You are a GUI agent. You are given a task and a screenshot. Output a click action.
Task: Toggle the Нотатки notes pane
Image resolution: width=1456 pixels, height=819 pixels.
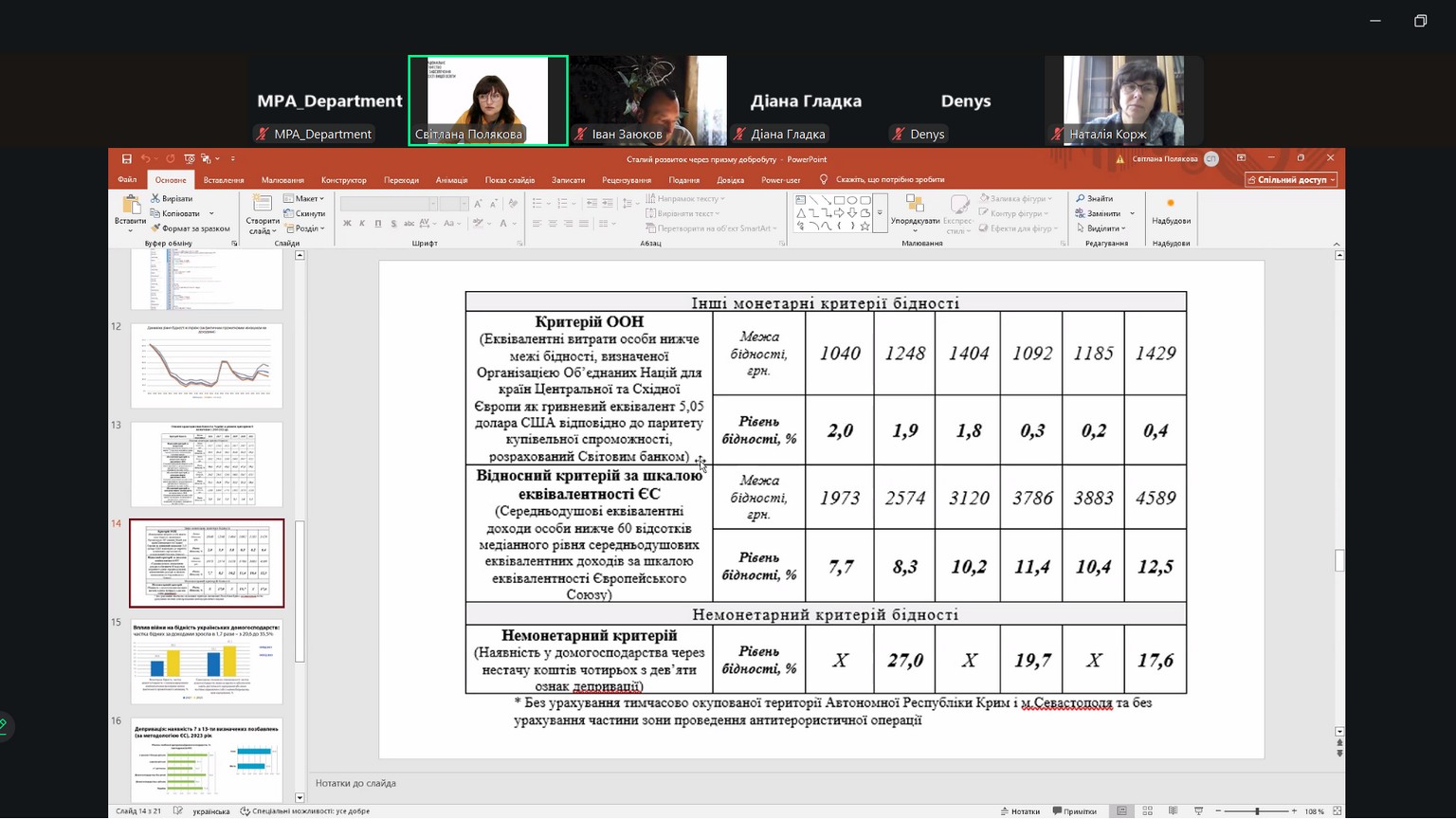tap(1020, 811)
